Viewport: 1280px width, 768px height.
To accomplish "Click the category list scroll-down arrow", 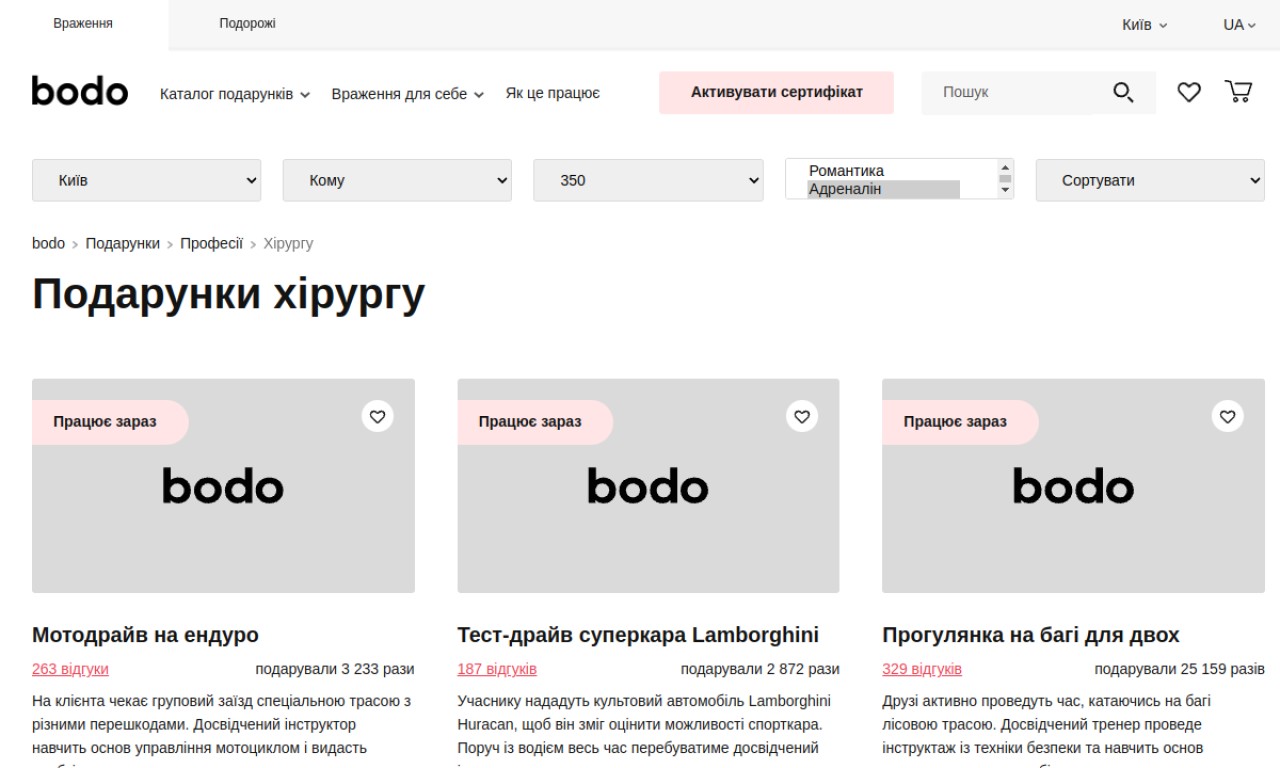I will coord(1005,190).
